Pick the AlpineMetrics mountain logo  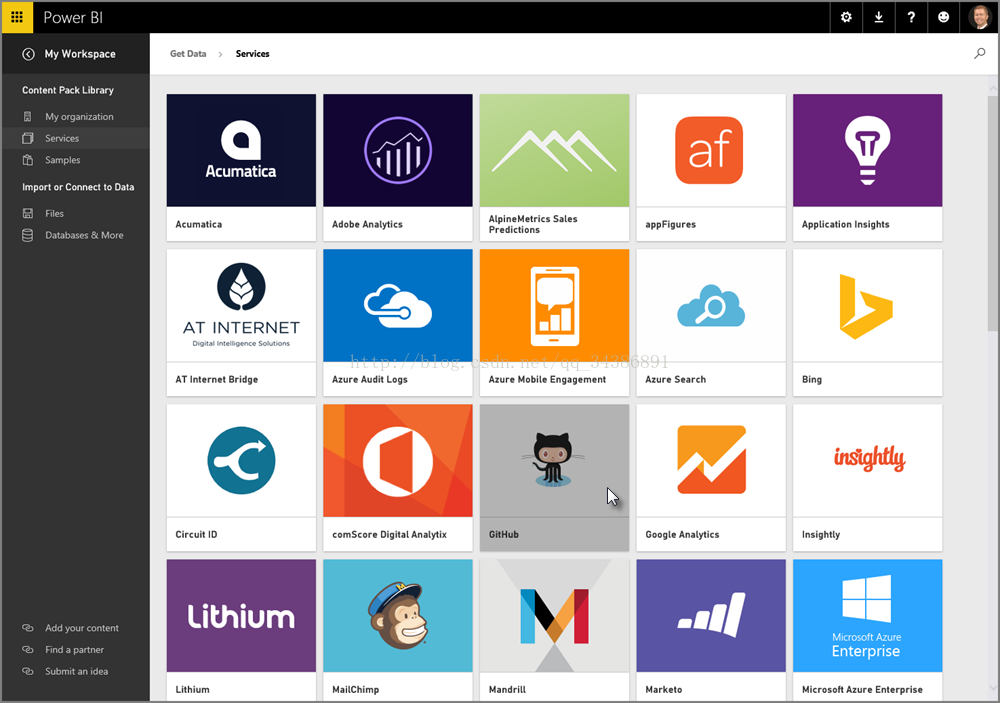click(x=554, y=151)
